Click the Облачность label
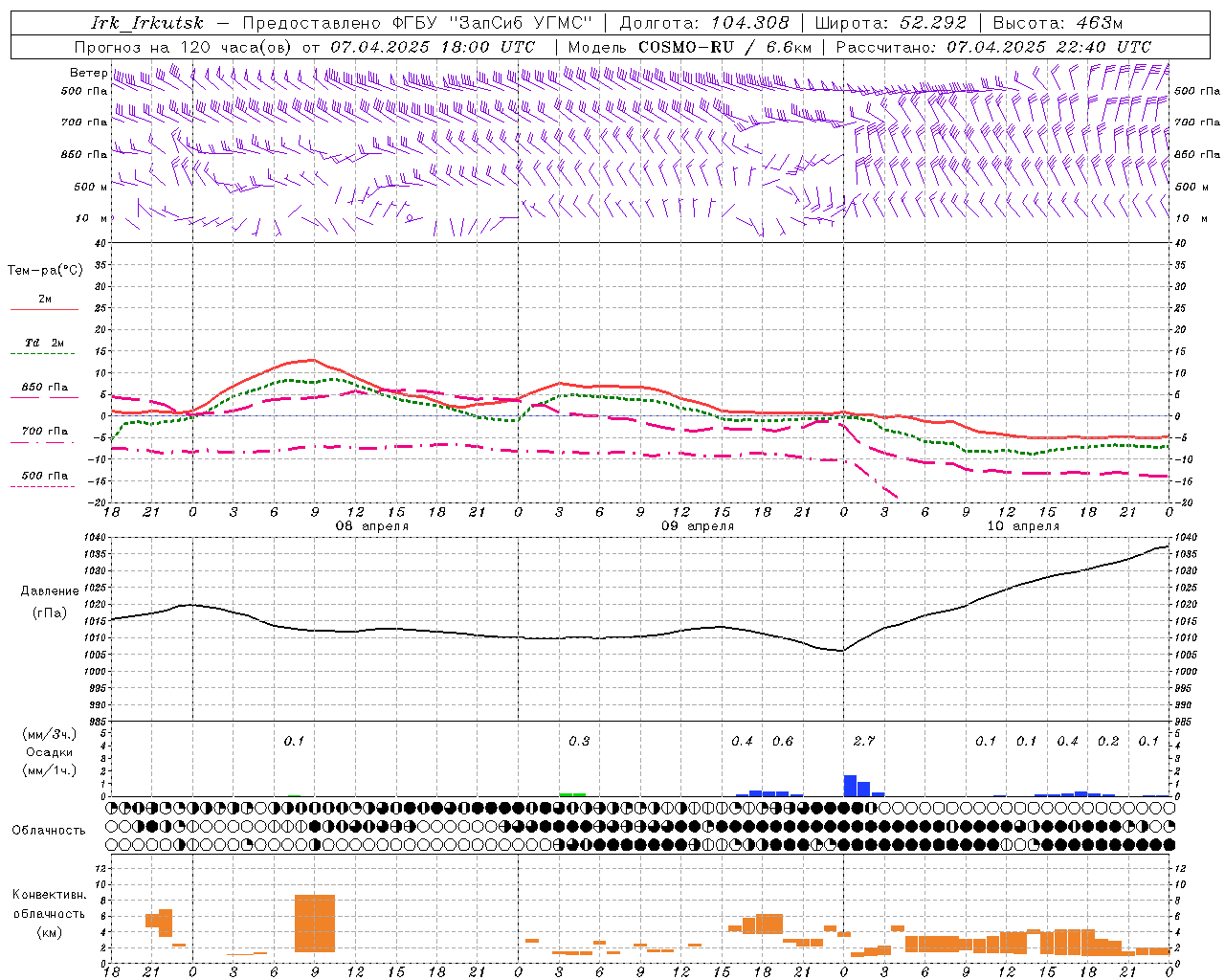The width and height of the screenshot is (1225, 980). coord(49,830)
